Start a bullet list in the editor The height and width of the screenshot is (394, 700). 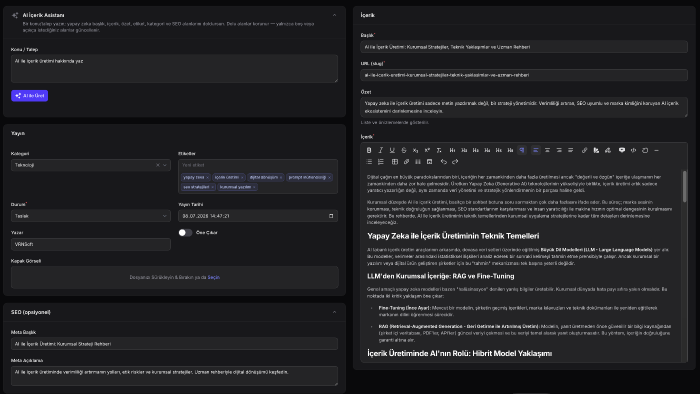[369, 162]
